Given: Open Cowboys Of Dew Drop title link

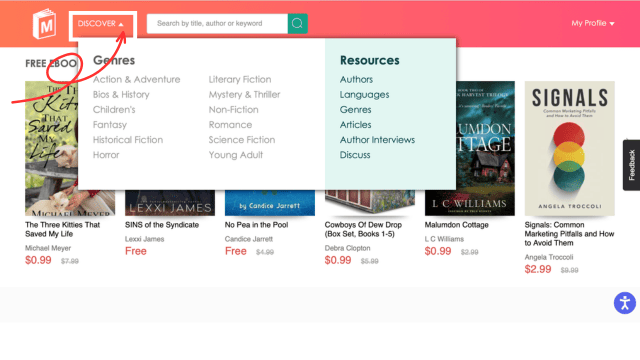Looking at the screenshot, I should click(363, 229).
